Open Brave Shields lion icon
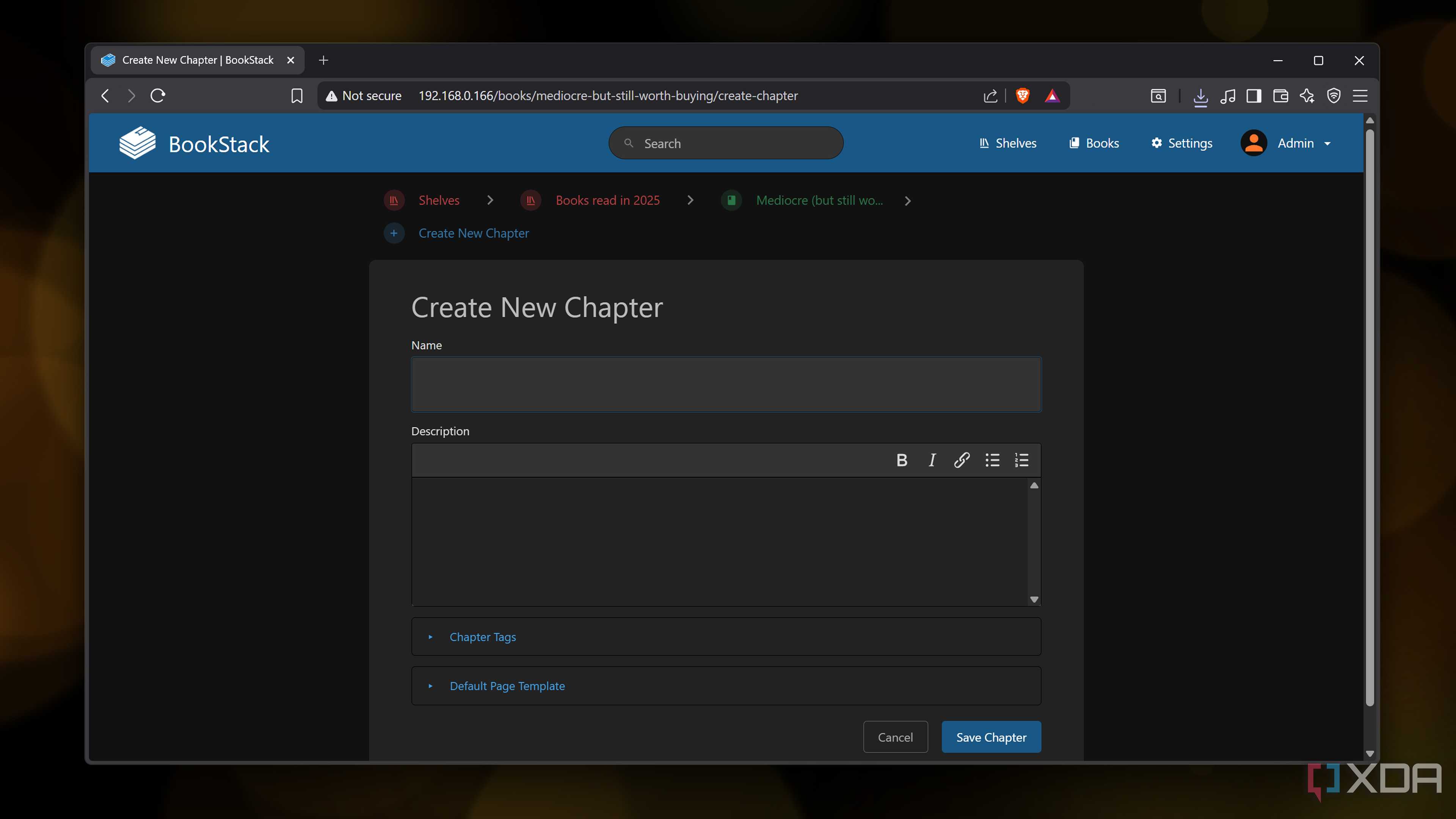Image resolution: width=1456 pixels, height=819 pixels. [1022, 96]
